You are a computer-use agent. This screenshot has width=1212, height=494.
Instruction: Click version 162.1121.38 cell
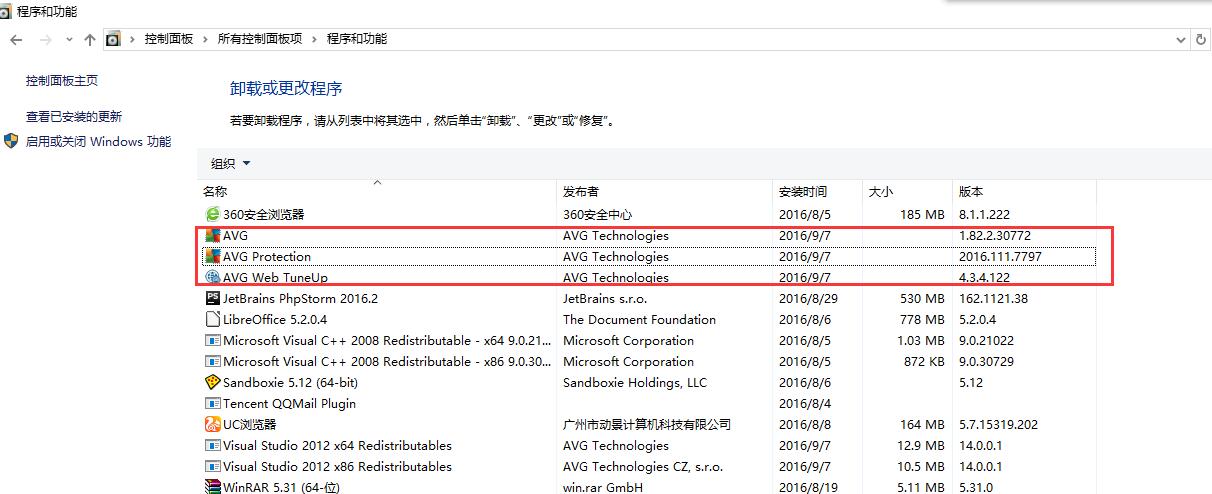(x=993, y=299)
